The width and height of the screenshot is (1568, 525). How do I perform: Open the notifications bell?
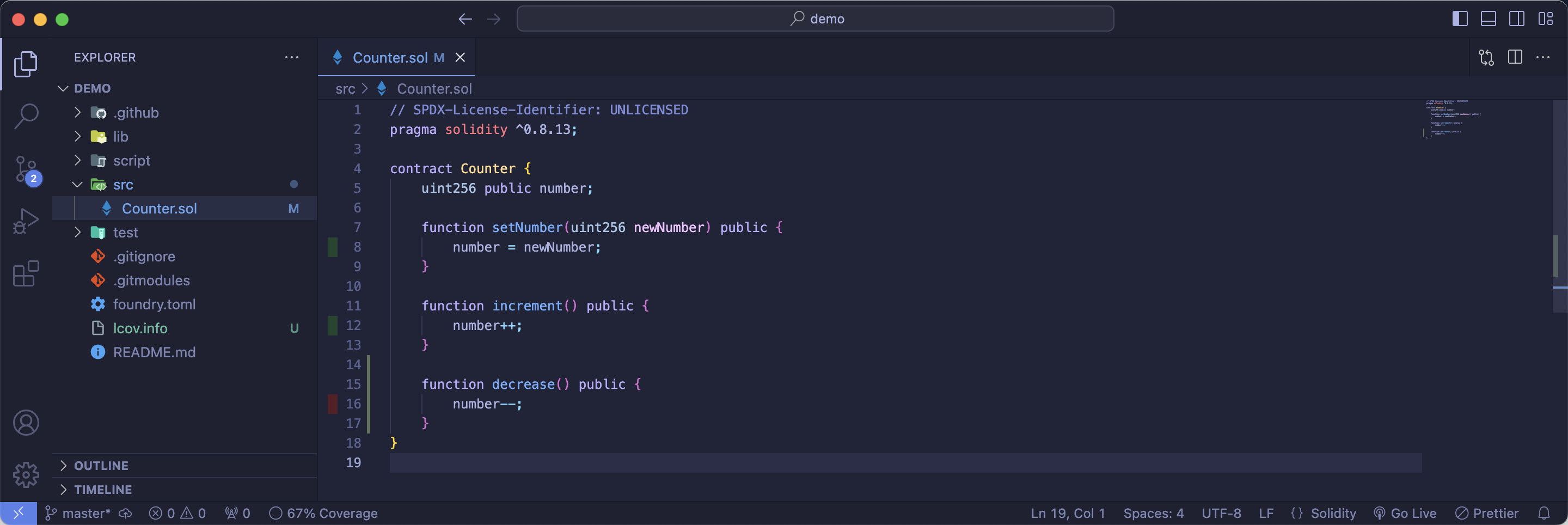tap(1543, 514)
